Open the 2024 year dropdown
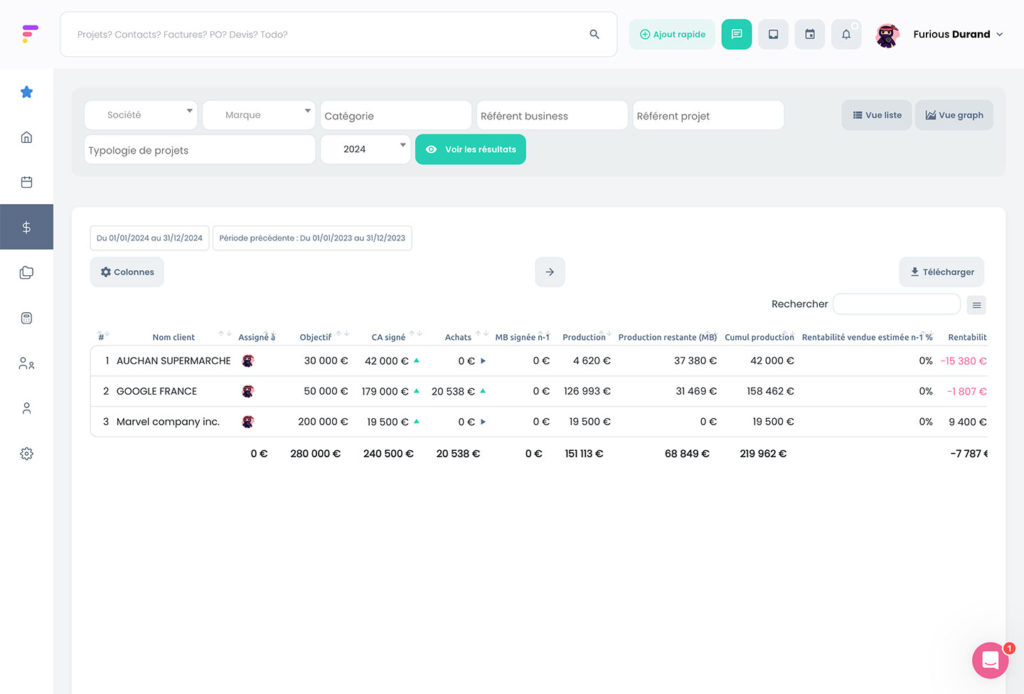1024x694 pixels. coord(365,149)
